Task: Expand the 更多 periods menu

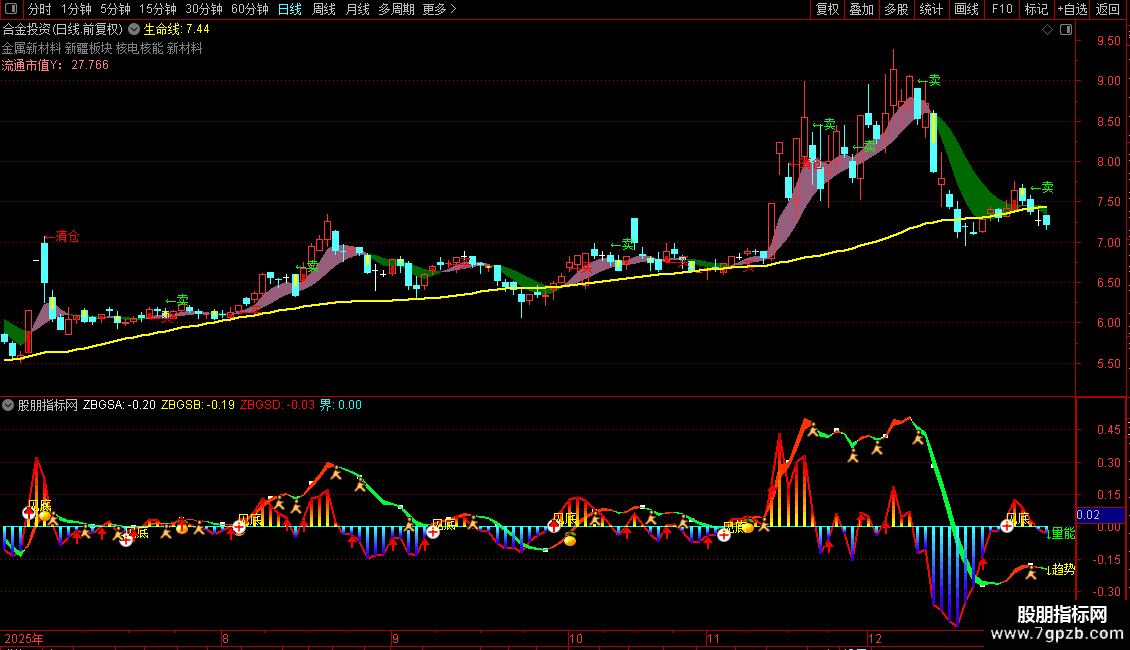Action: (440, 9)
